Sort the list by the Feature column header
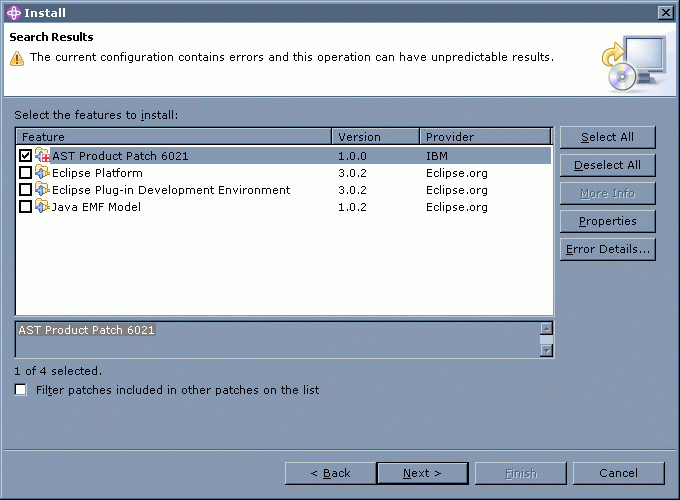 [173, 137]
